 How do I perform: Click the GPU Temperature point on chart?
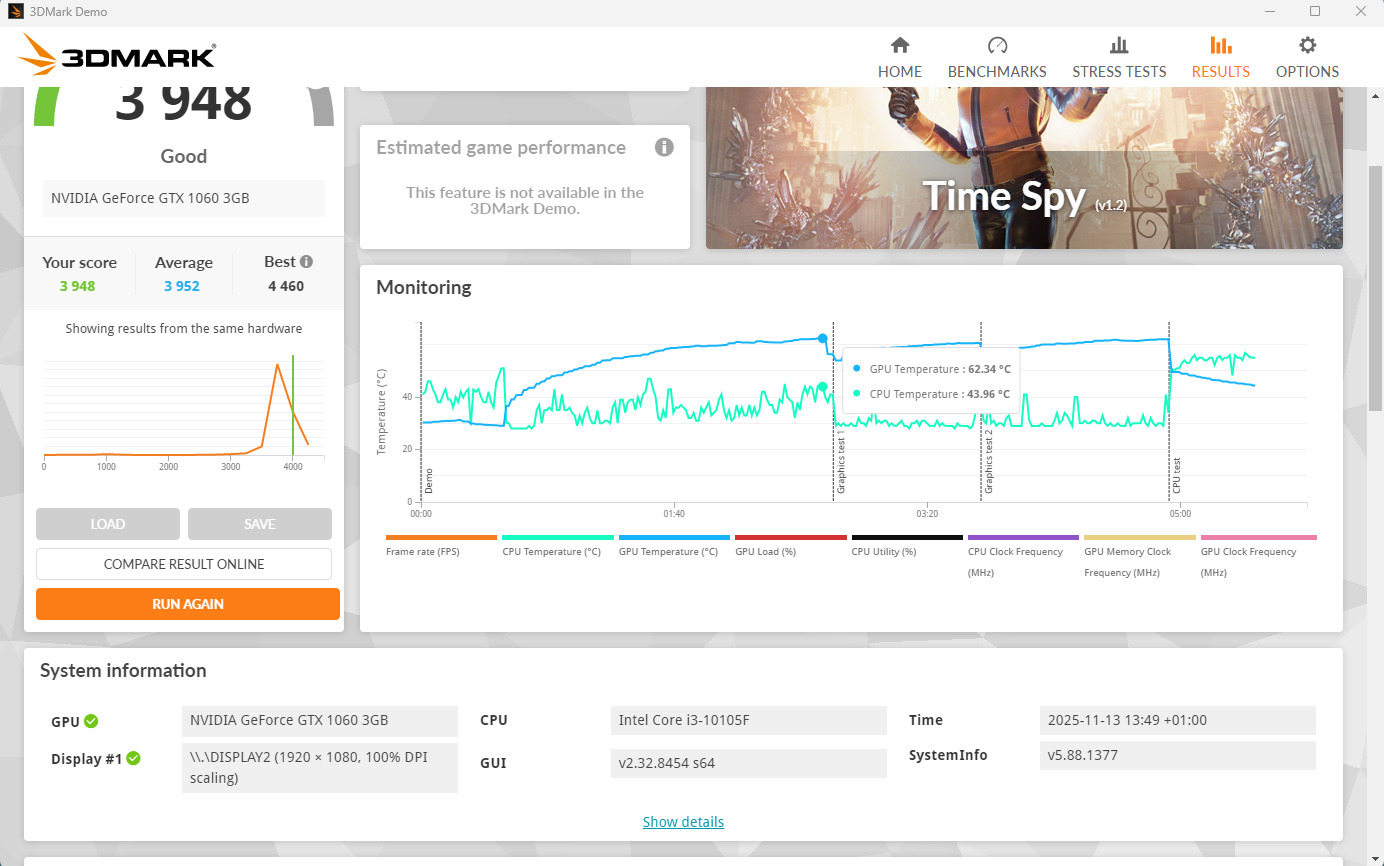822,339
